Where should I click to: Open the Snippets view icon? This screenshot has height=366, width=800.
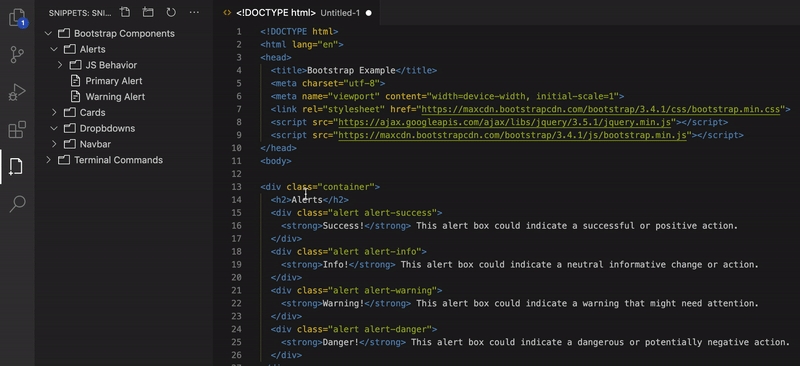click(x=16, y=166)
